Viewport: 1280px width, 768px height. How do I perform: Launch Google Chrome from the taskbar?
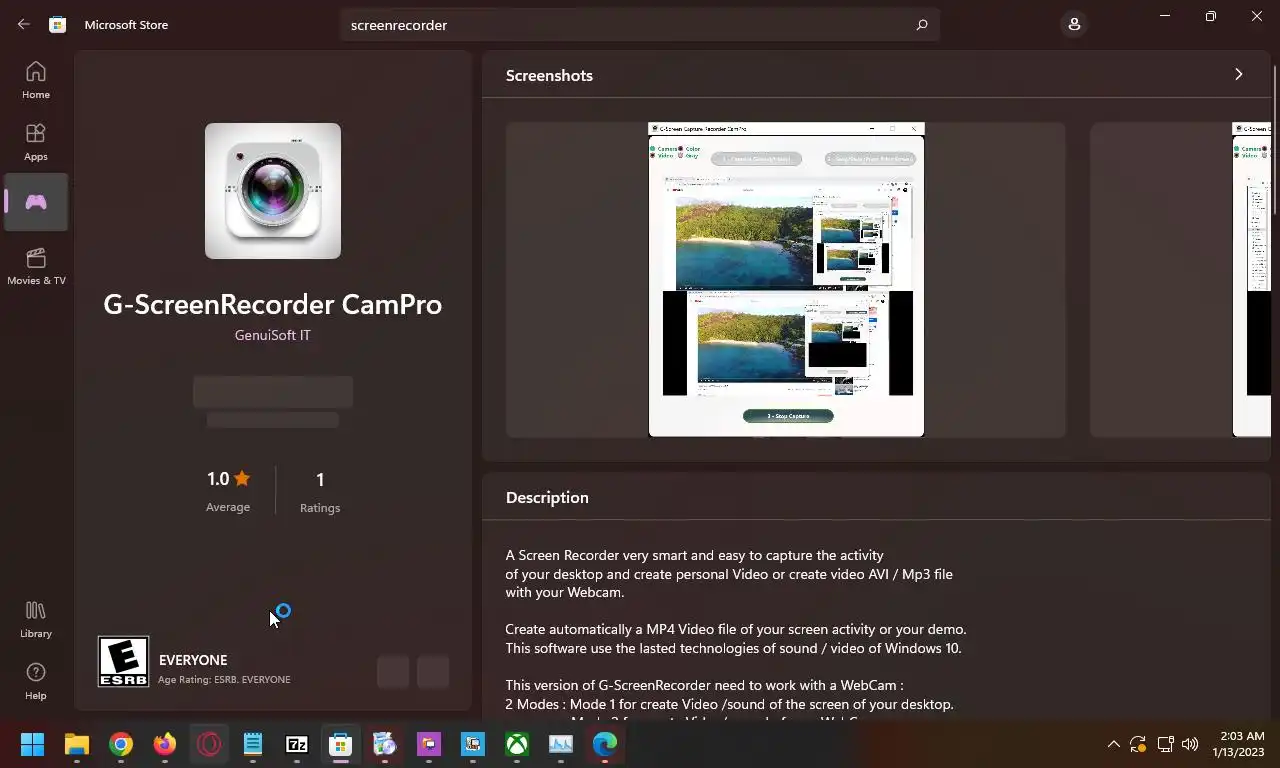(x=121, y=744)
